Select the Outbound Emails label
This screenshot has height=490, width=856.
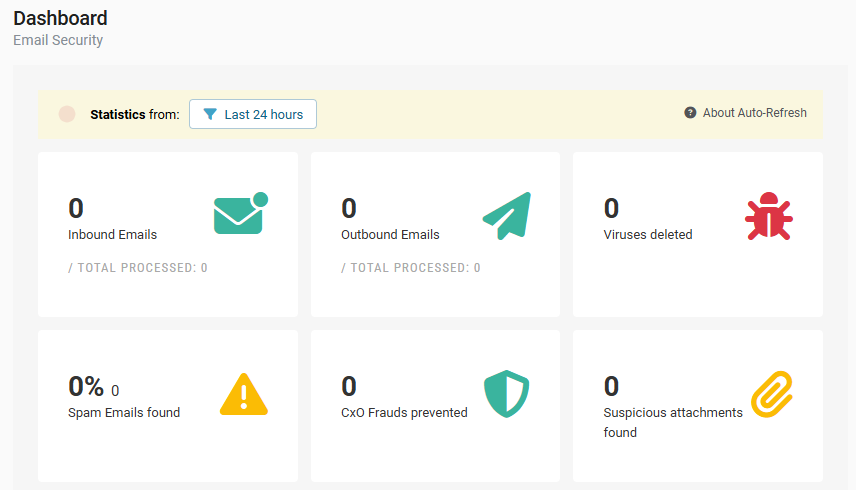tap(390, 235)
